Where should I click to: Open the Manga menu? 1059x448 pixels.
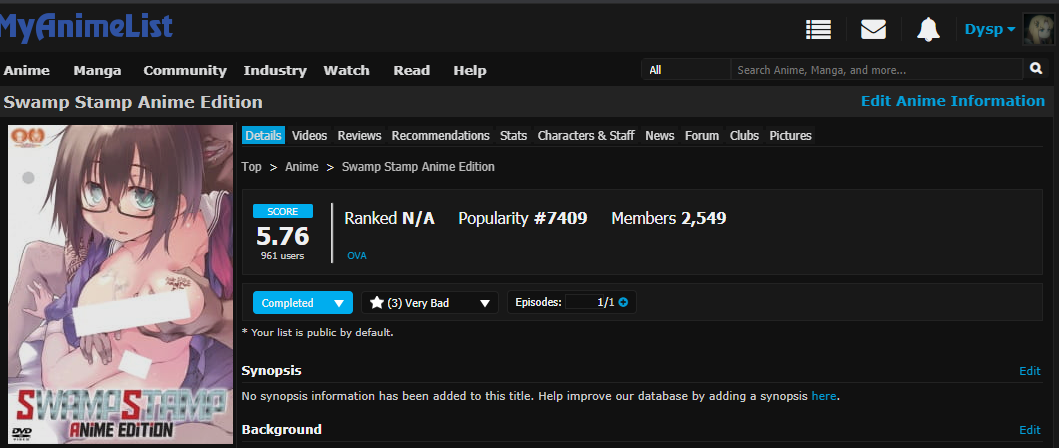[98, 70]
